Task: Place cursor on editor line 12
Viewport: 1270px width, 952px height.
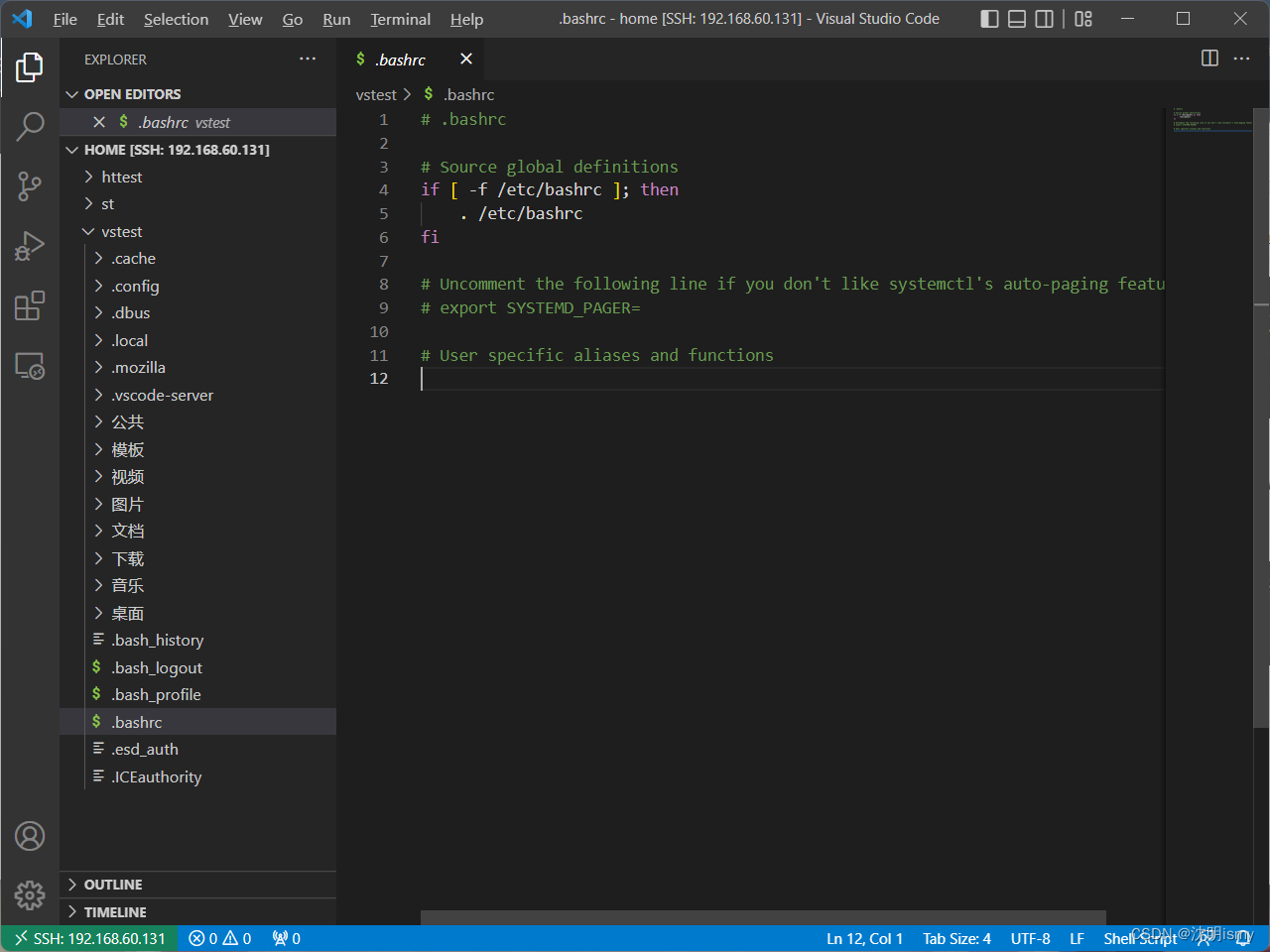Action: coord(792,378)
